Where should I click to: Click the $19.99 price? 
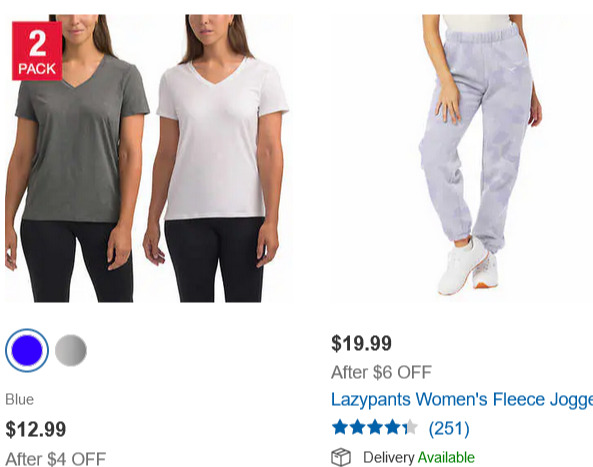coord(362,343)
